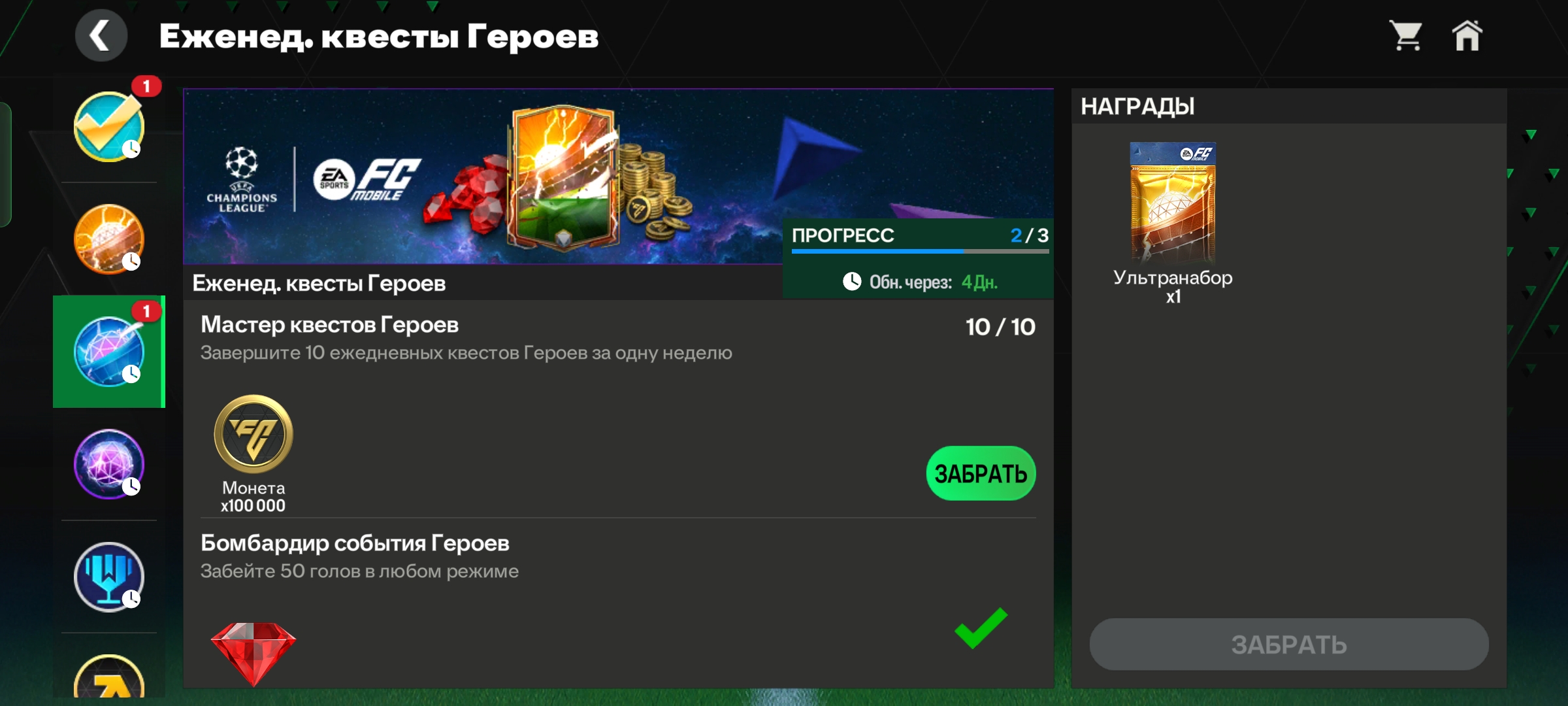Return to the home screen

coord(1467,35)
